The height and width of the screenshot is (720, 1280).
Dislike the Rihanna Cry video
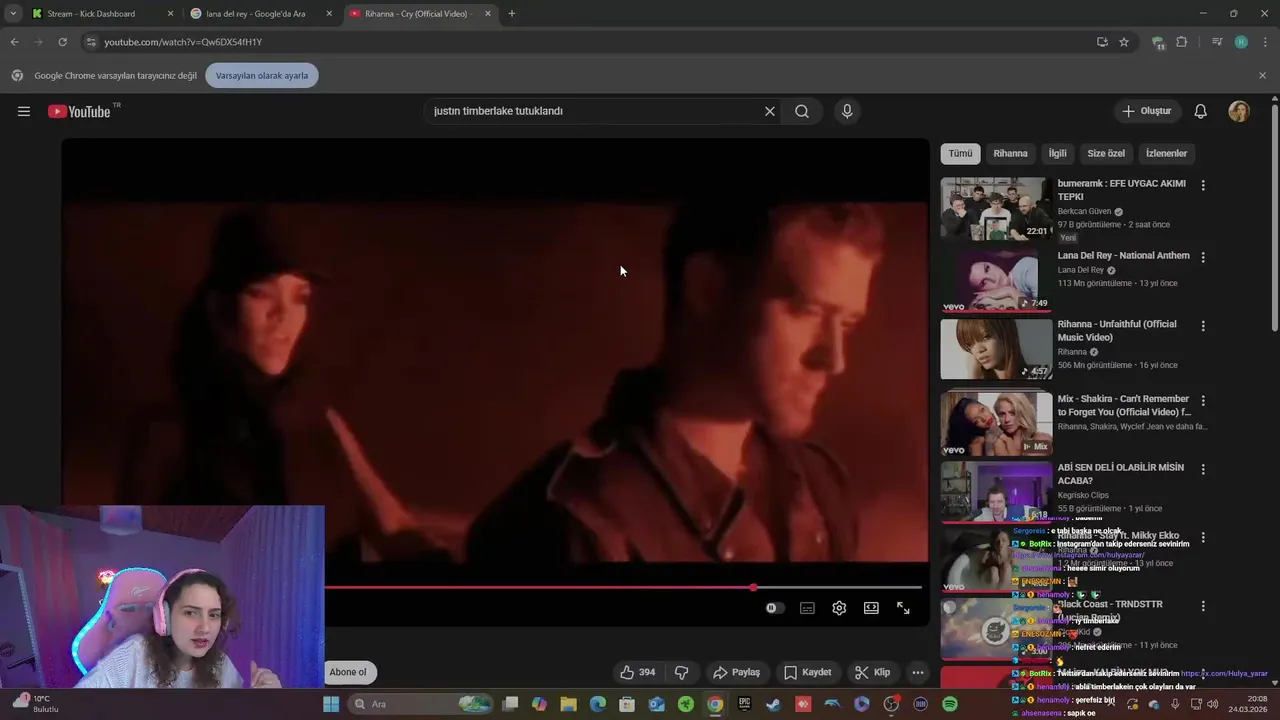click(x=681, y=672)
